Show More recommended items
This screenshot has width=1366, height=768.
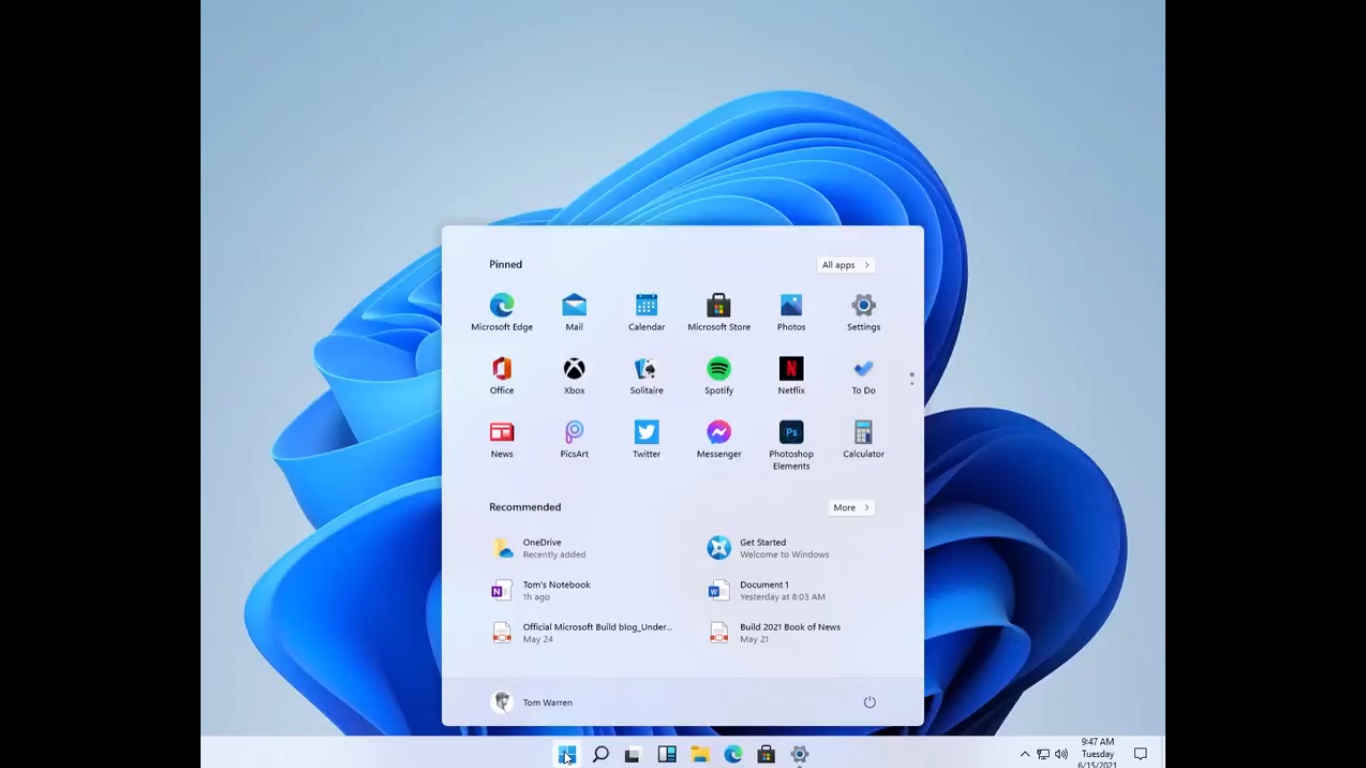(x=851, y=508)
